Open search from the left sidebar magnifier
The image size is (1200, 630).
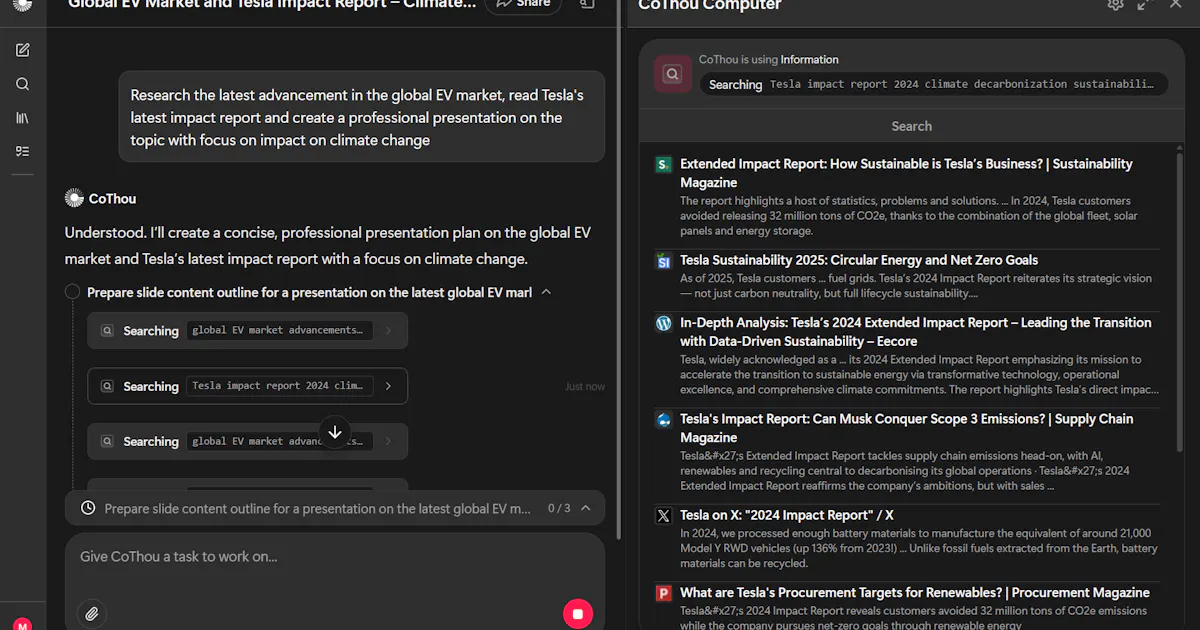pyautogui.click(x=23, y=84)
